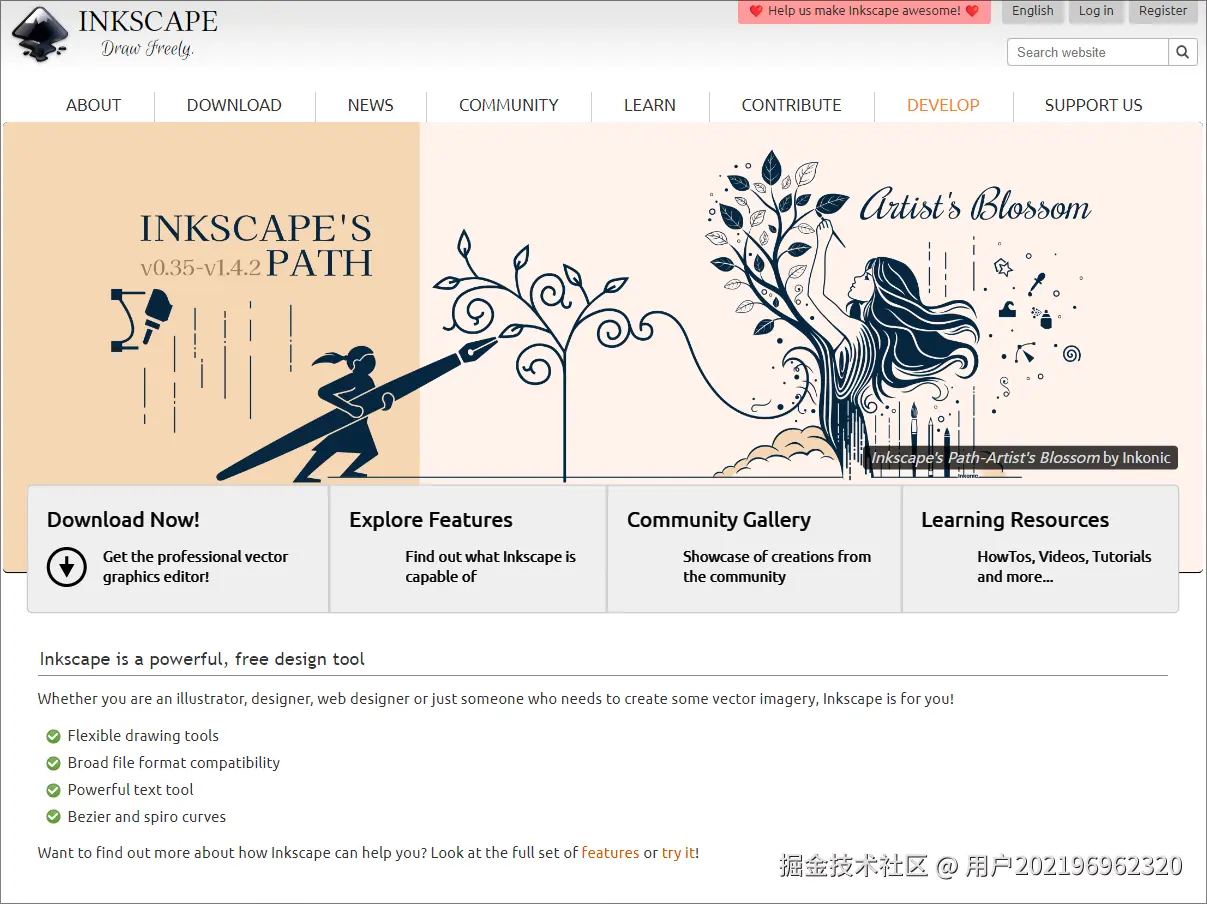
Task: Click the try it link
Action: pyautogui.click(x=678, y=853)
